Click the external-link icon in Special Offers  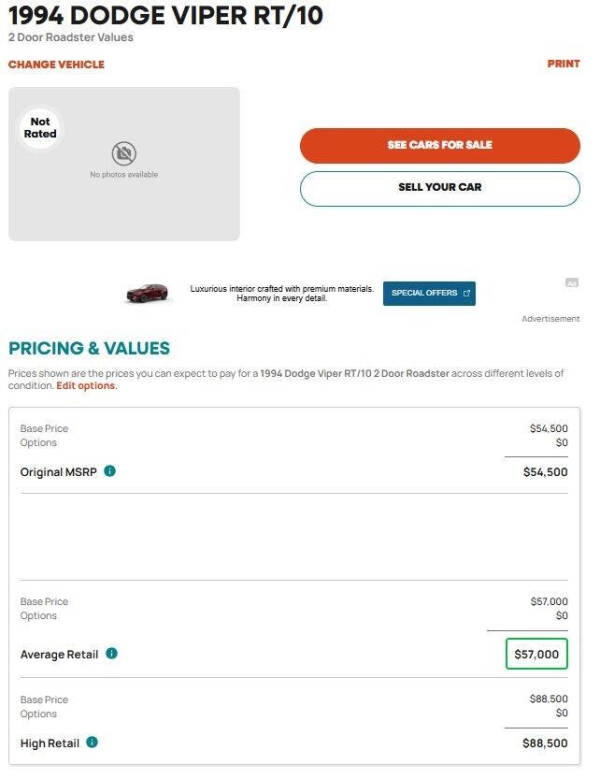pos(466,293)
